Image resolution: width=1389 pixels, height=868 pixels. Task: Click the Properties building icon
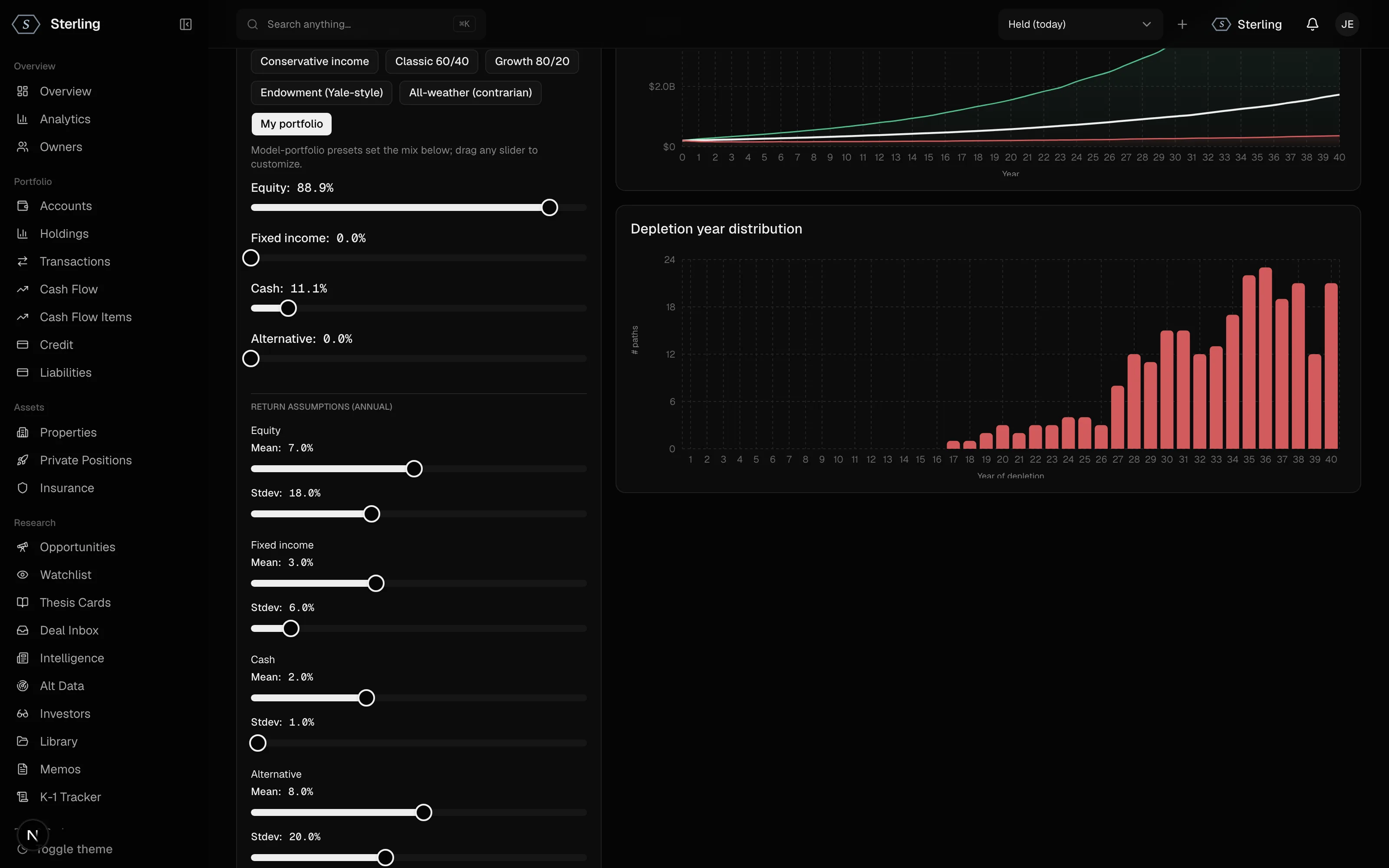pos(23,432)
